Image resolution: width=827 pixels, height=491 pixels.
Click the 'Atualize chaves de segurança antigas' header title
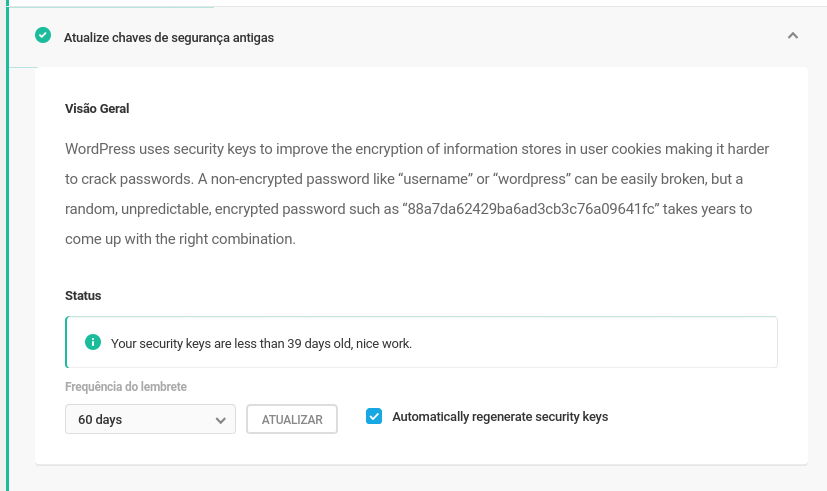click(x=169, y=38)
